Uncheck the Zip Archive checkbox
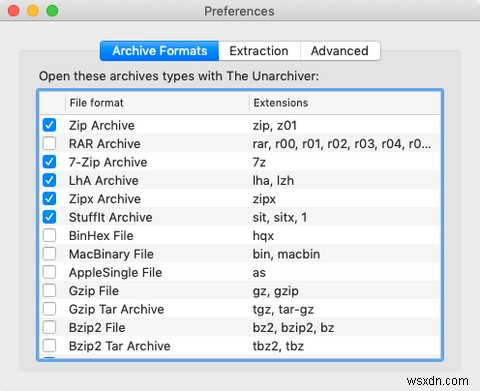The image size is (480, 391). (x=49, y=125)
